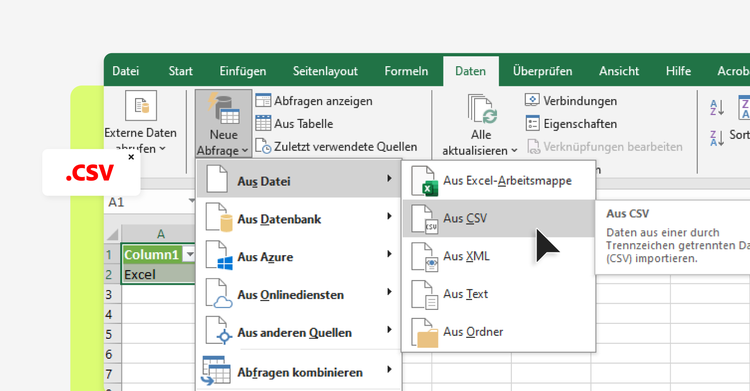
Task: Open the Überprüfen tab
Action: [542, 71]
